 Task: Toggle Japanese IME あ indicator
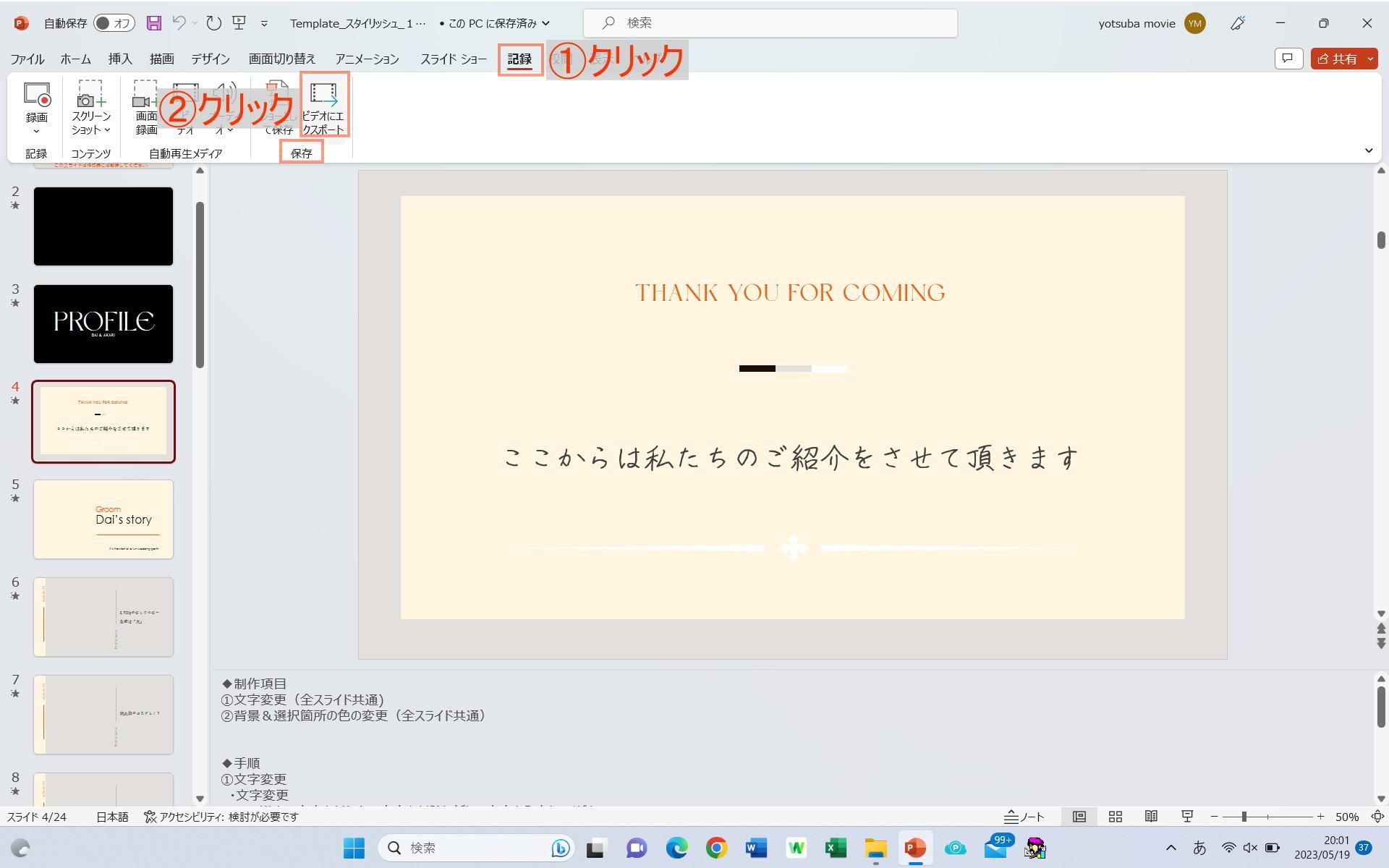pyautogui.click(x=1199, y=848)
